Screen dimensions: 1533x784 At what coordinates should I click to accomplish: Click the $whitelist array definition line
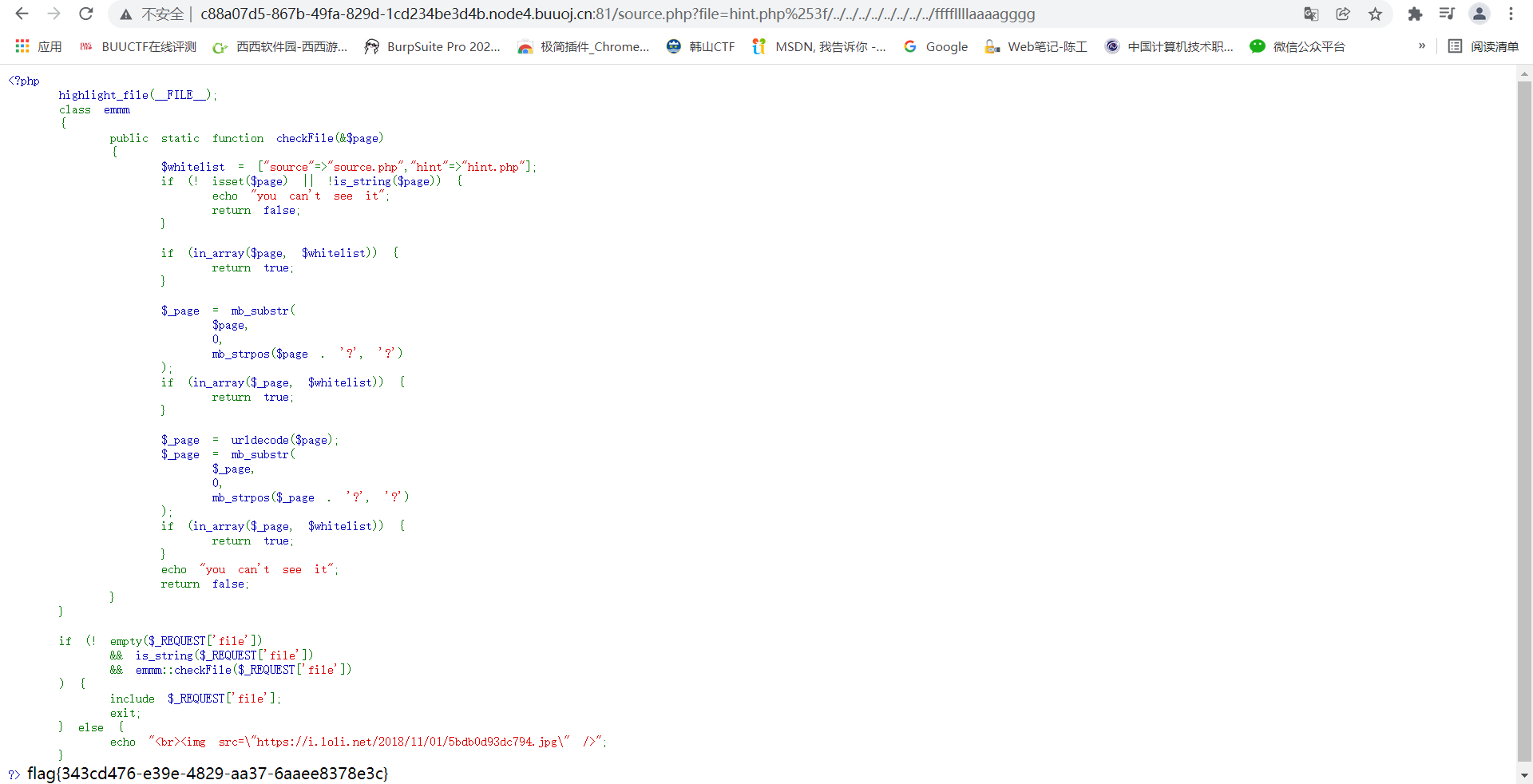click(349, 167)
